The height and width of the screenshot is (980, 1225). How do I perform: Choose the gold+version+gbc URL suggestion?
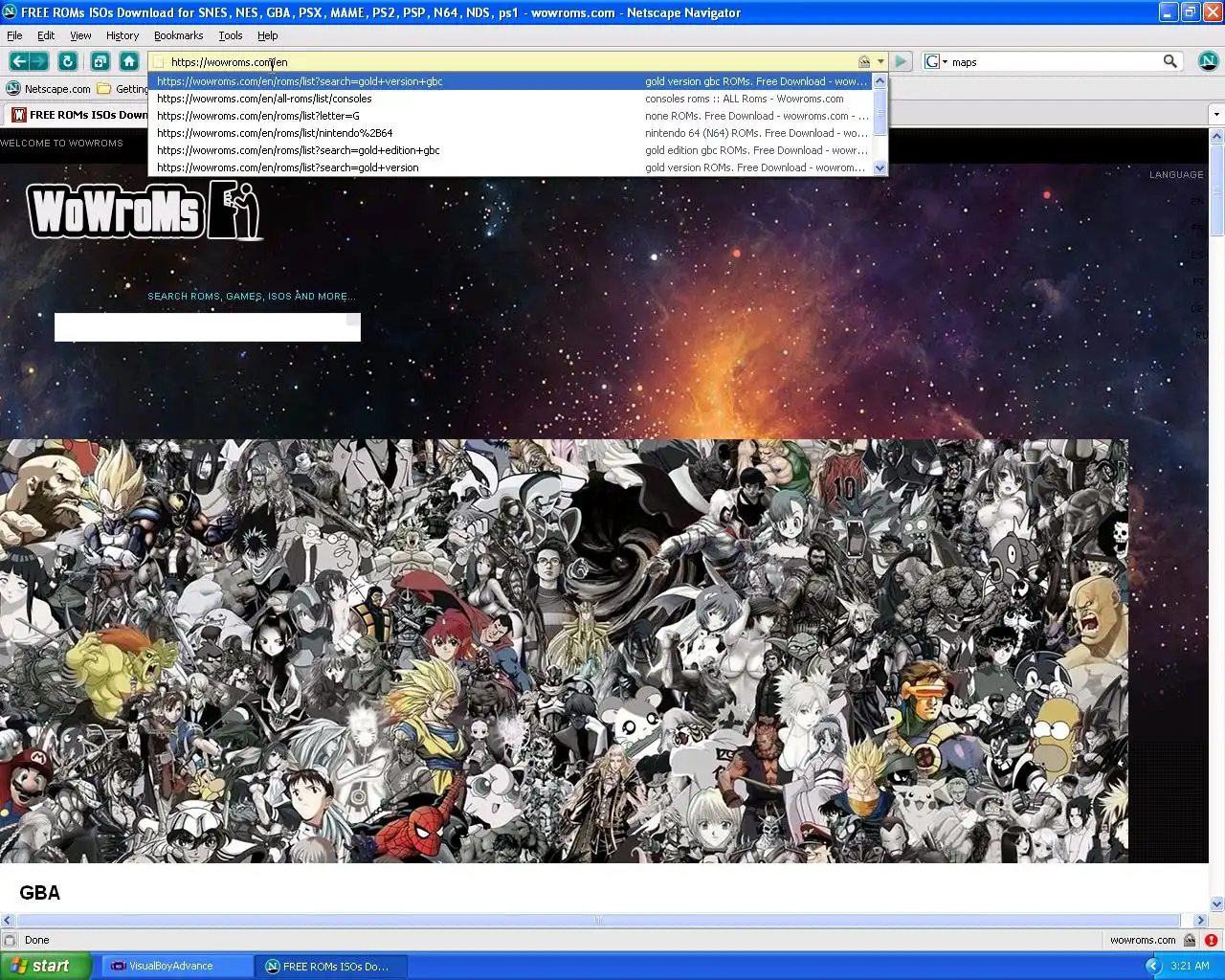click(x=511, y=81)
